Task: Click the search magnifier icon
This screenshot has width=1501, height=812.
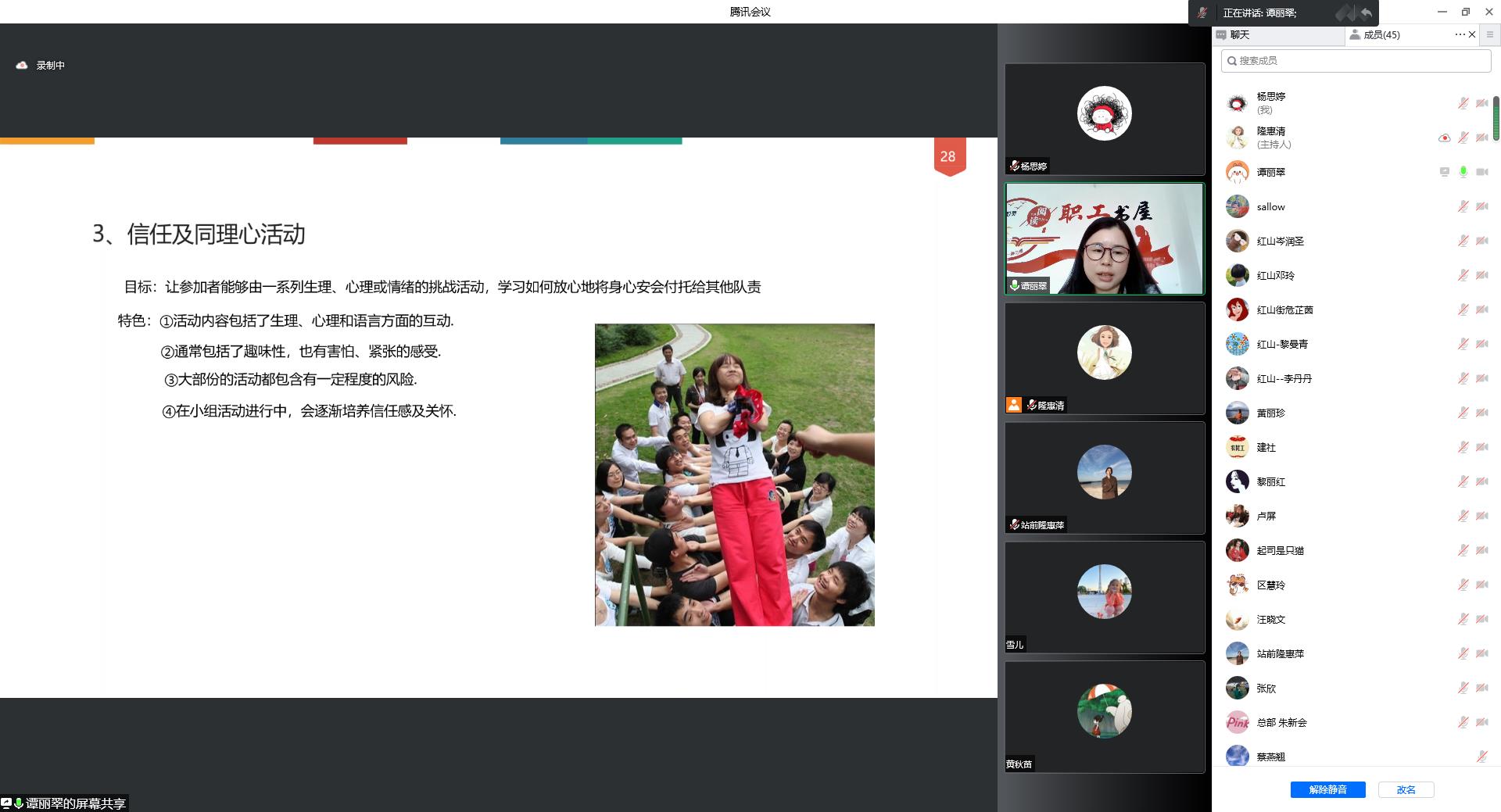Action: 1232,60
